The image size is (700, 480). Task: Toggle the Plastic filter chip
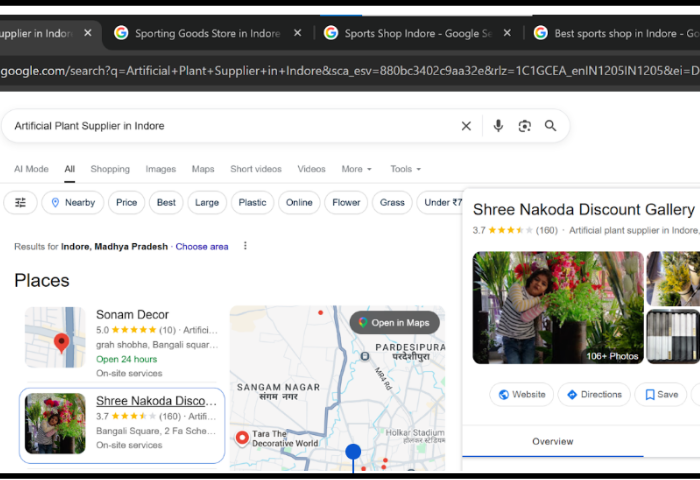(252, 202)
